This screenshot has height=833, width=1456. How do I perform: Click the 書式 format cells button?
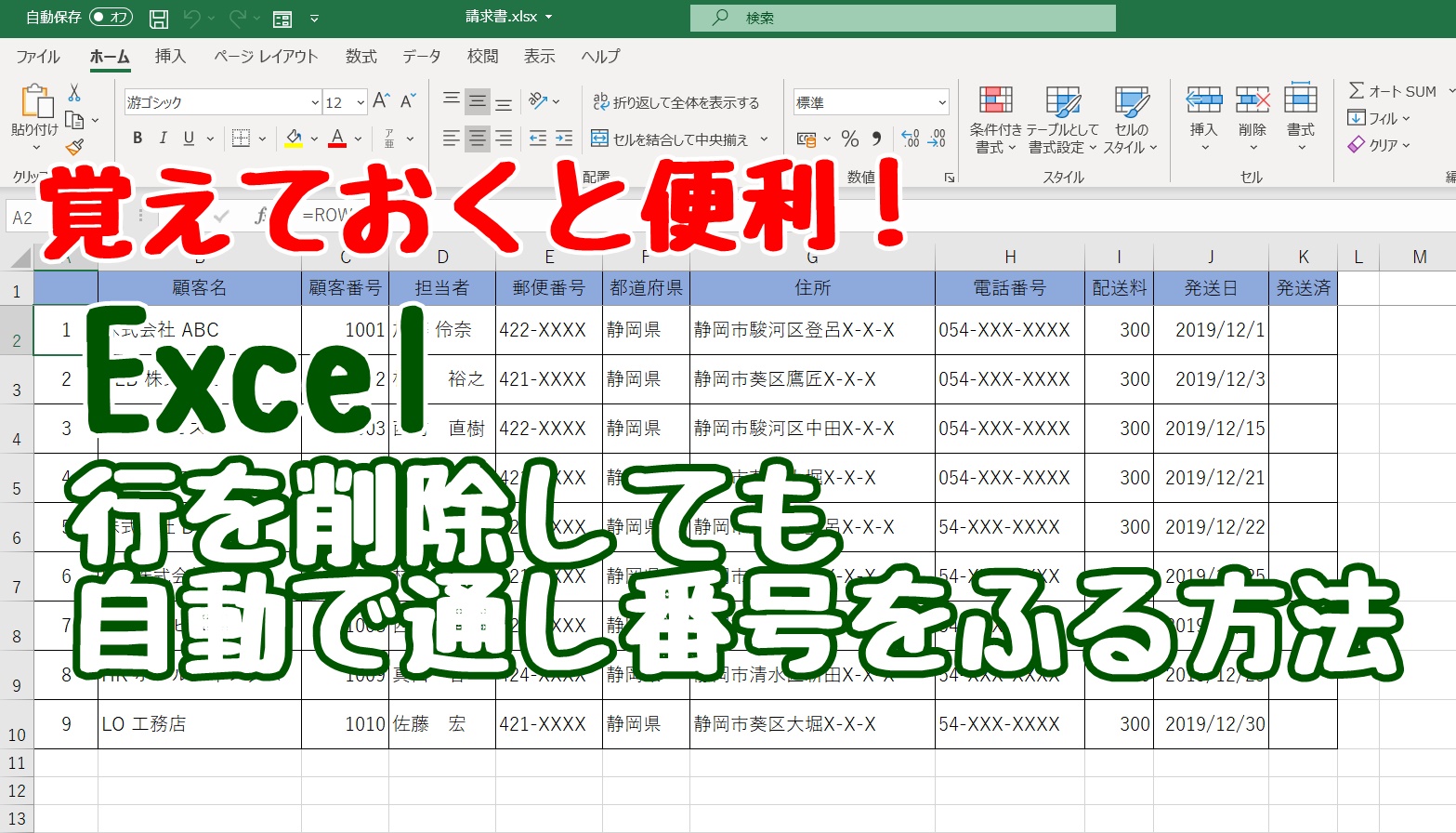click(1301, 119)
